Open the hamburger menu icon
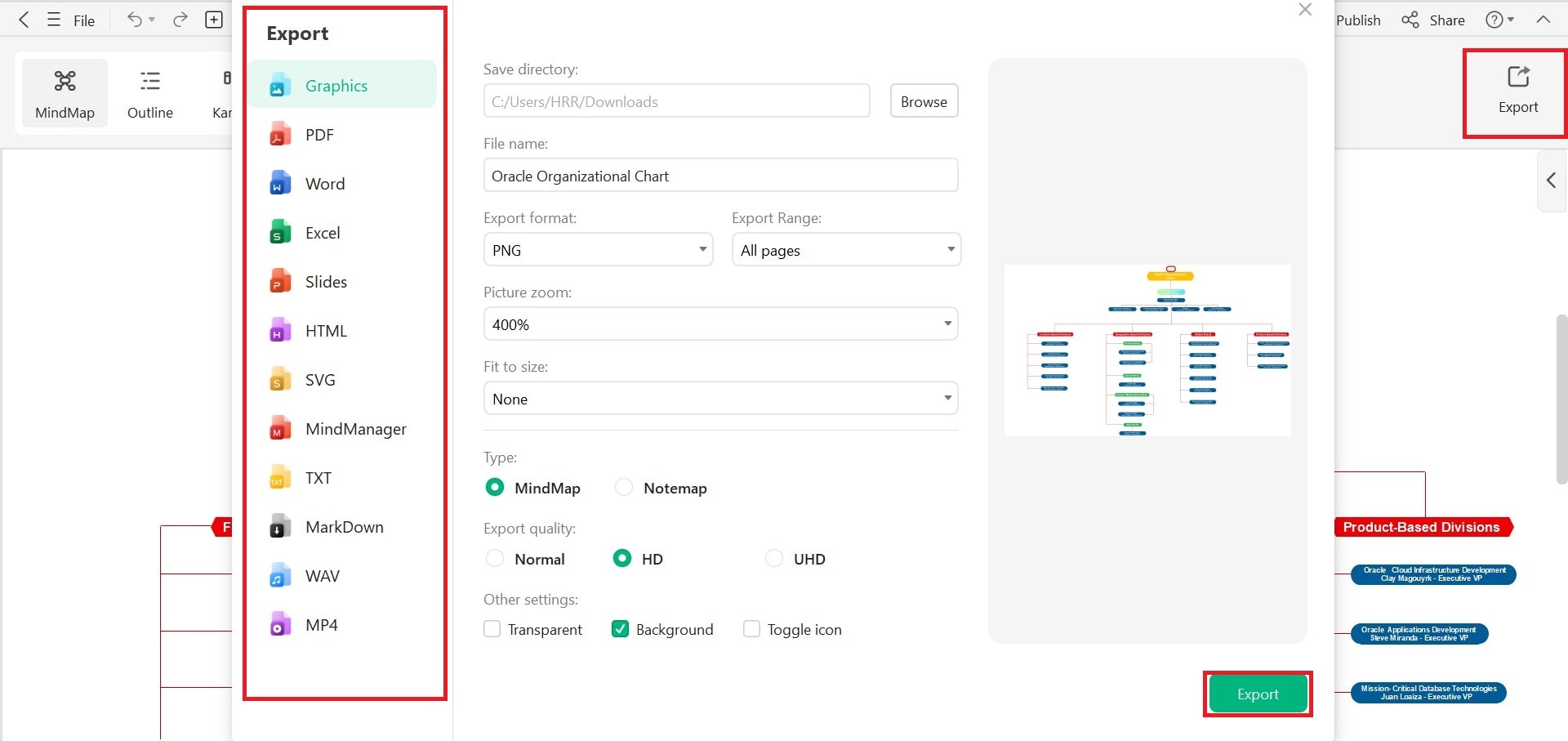 tap(54, 20)
